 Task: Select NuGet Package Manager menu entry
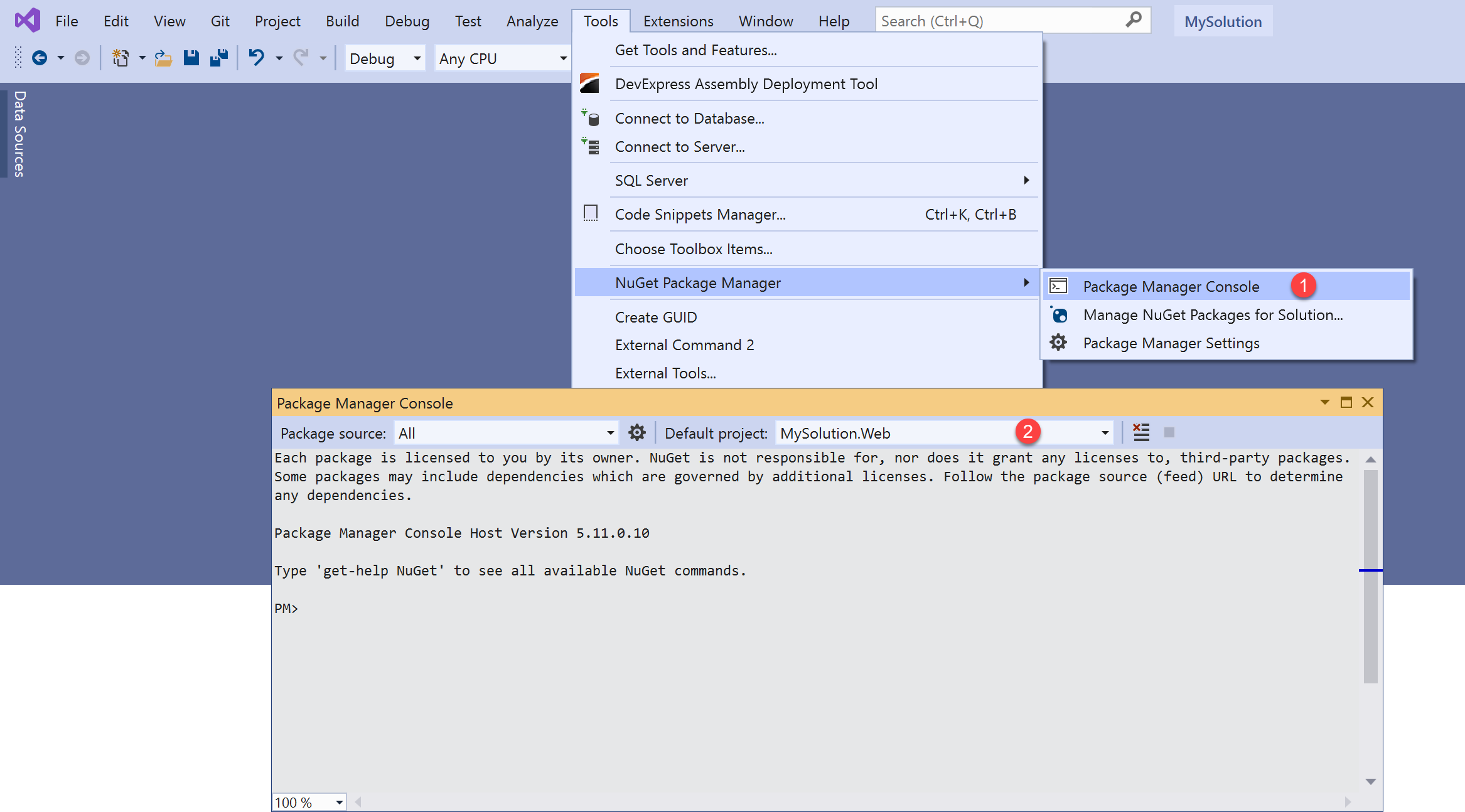(x=808, y=282)
